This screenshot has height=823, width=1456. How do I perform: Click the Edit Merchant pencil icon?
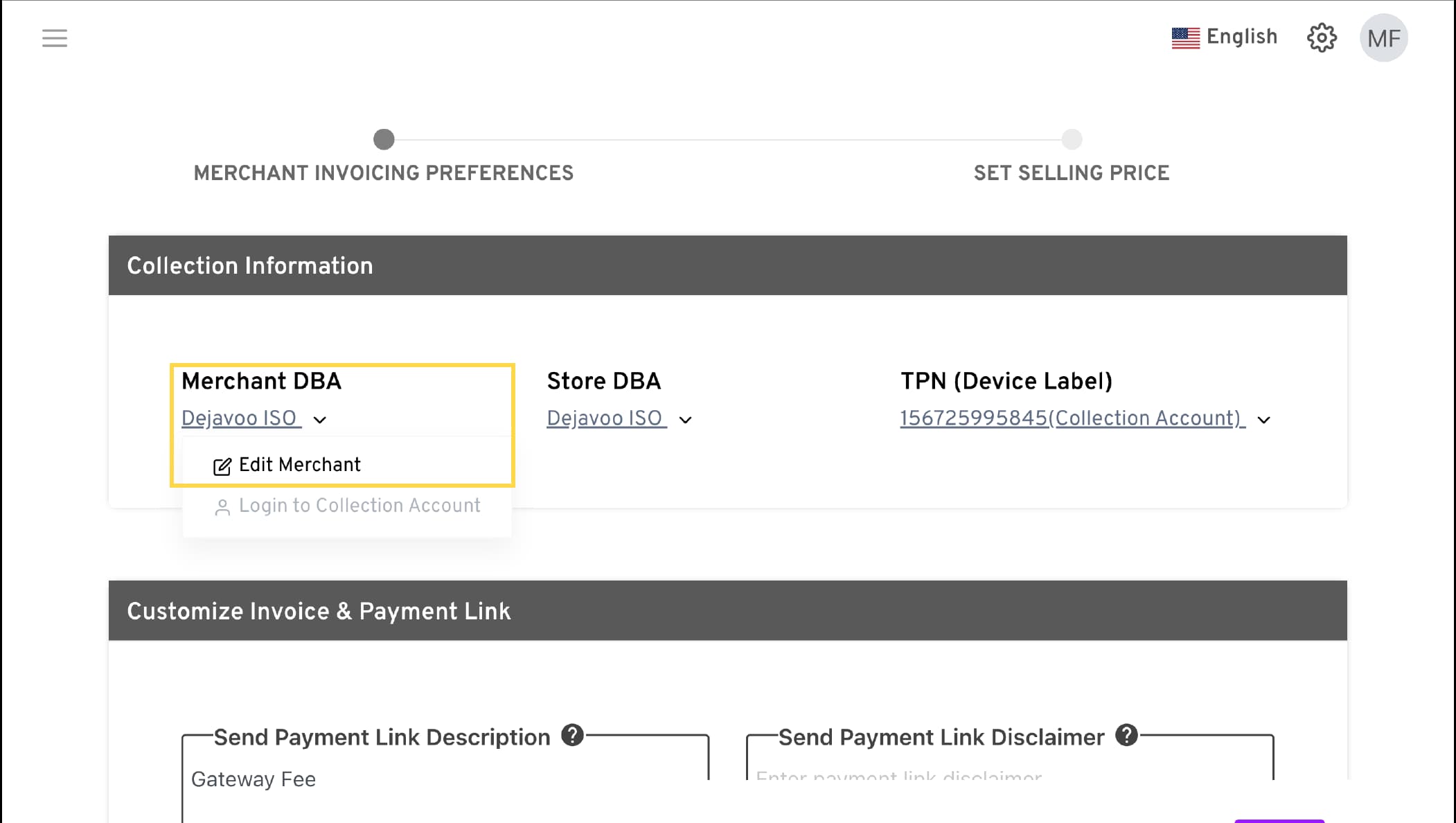point(222,466)
